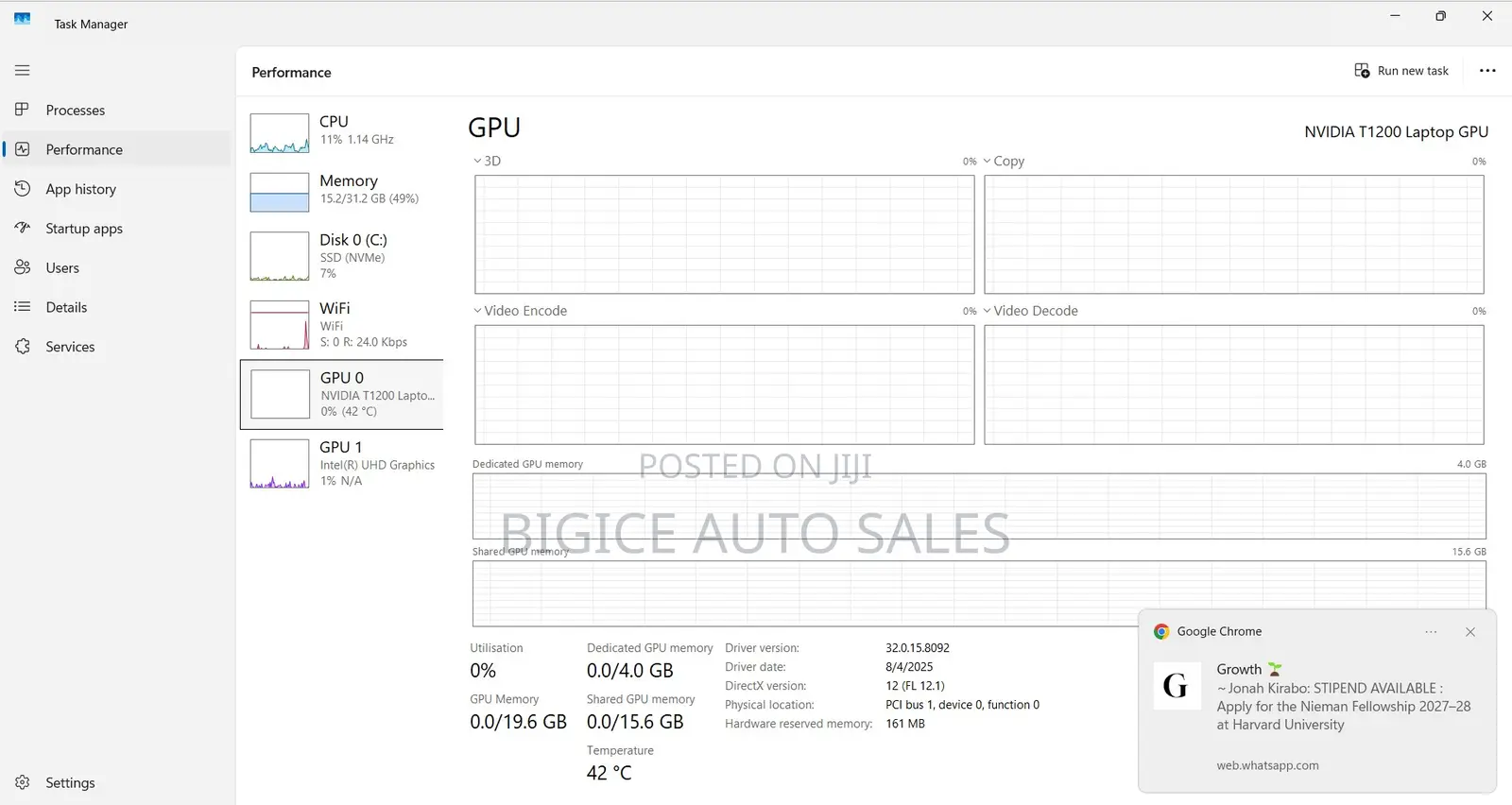
Task: Go to the Processes page
Action: (x=76, y=111)
